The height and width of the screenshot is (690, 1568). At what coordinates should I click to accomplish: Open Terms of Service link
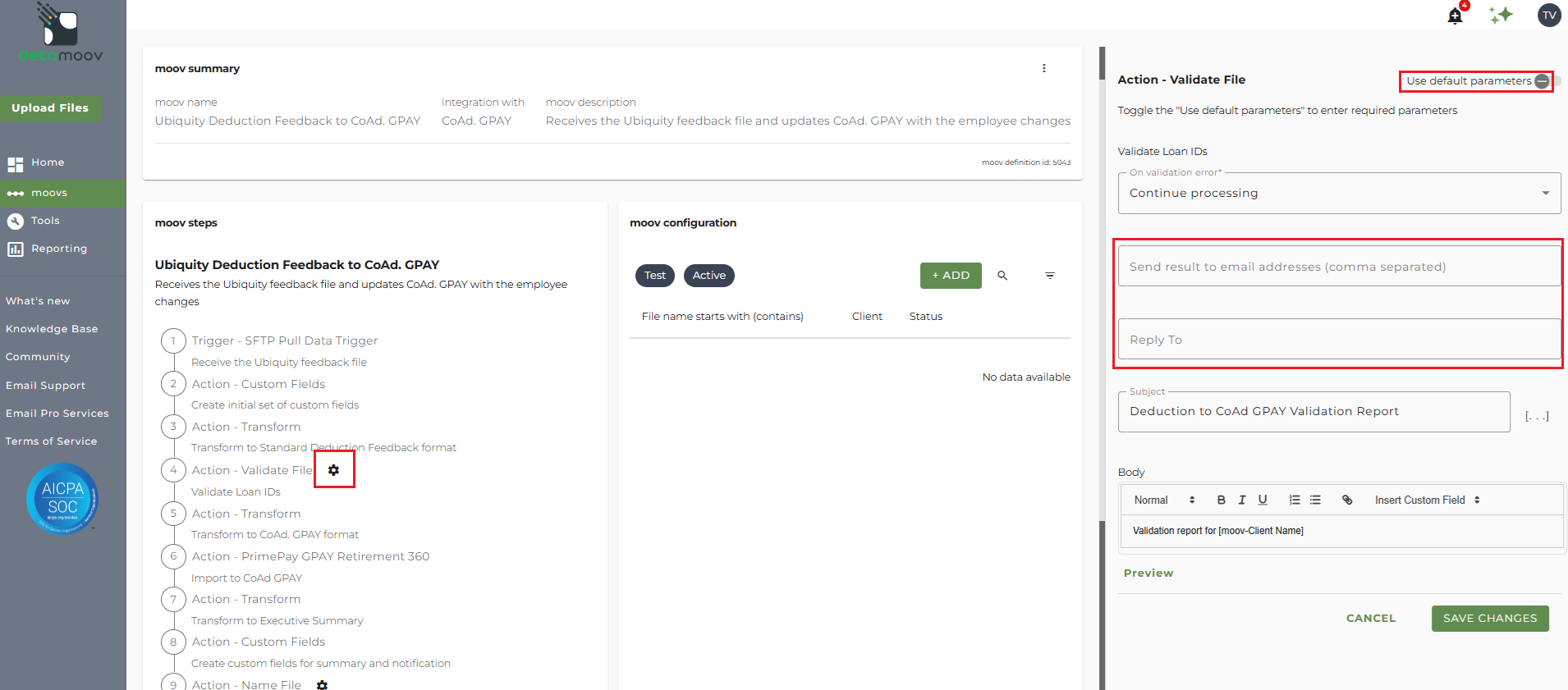[x=51, y=441]
